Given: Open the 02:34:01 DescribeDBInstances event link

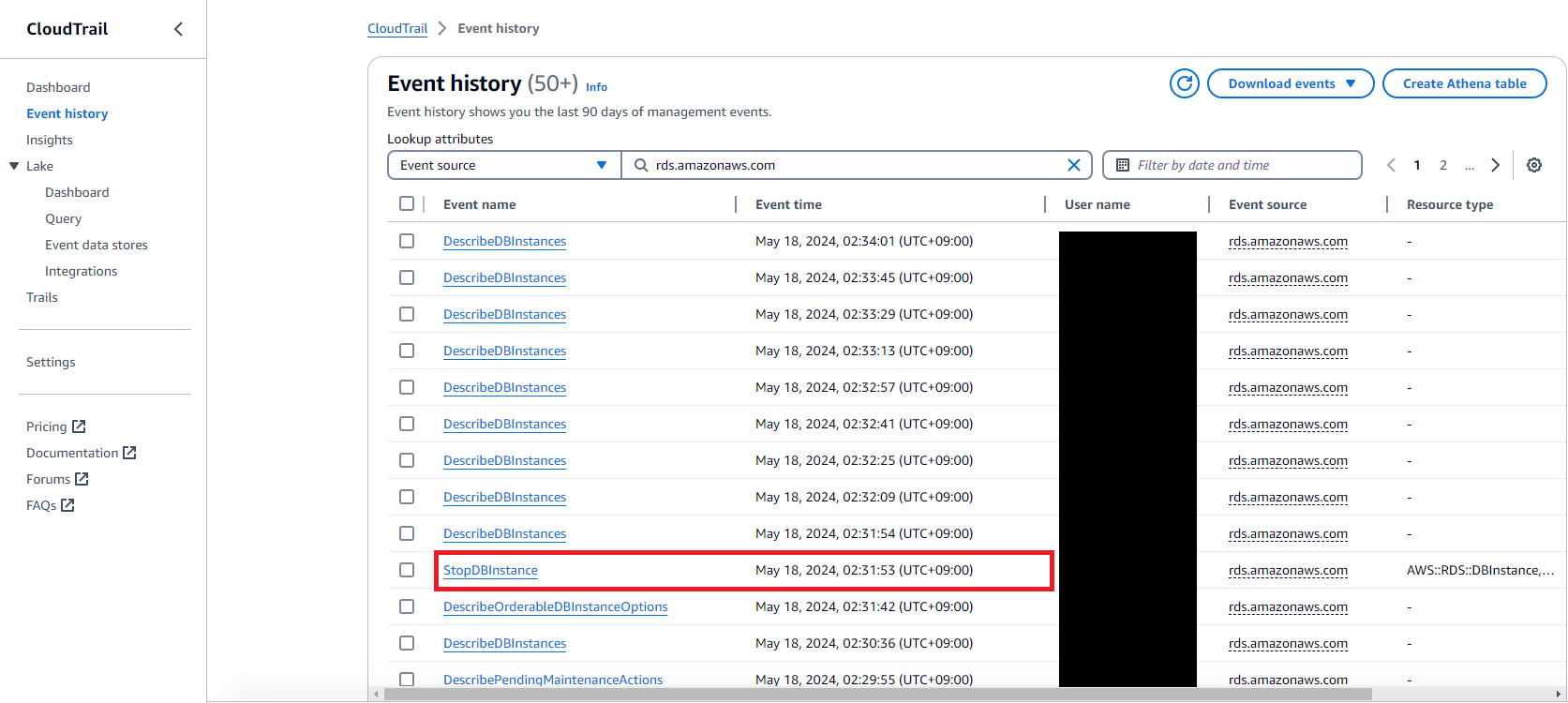Looking at the screenshot, I should tap(504, 241).
